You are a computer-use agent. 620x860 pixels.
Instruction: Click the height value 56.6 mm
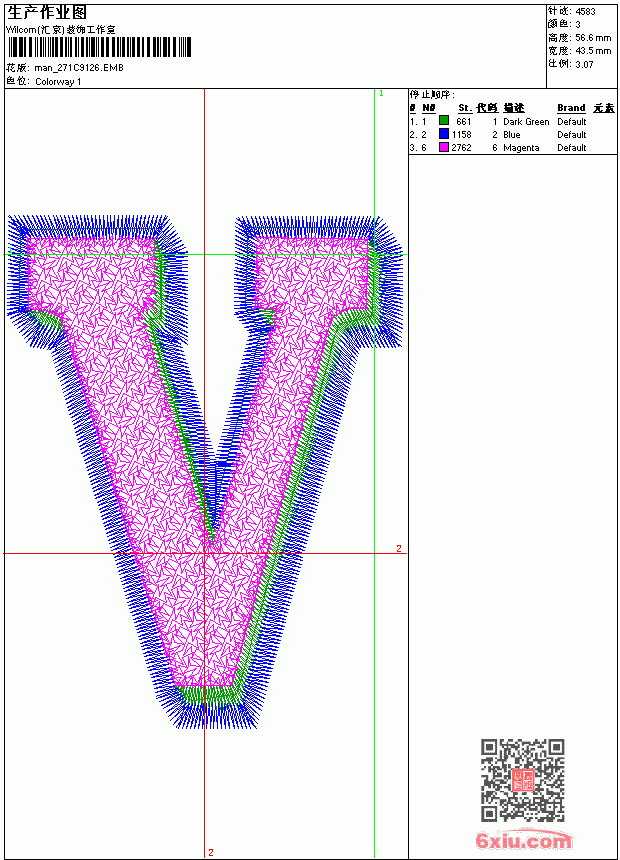[x=593, y=38]
